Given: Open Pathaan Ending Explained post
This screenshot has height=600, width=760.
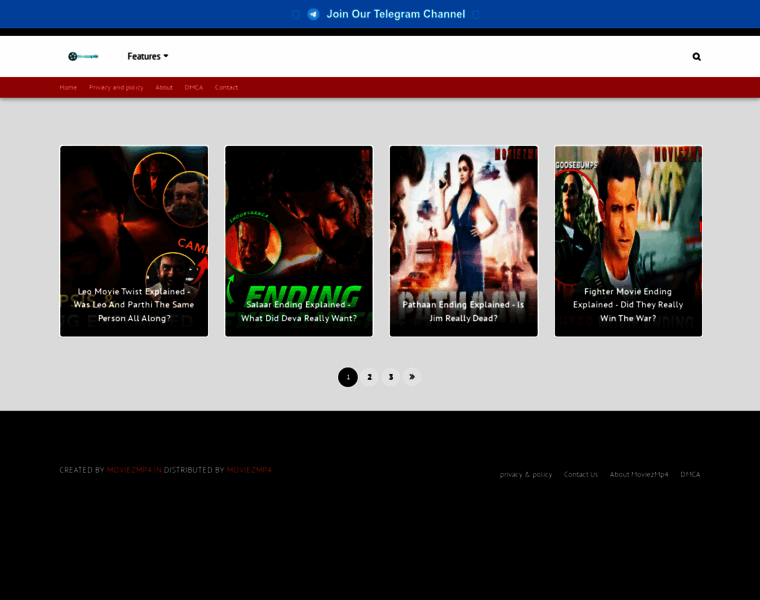Looking at the screenshot, I should (x=464, y=241).
